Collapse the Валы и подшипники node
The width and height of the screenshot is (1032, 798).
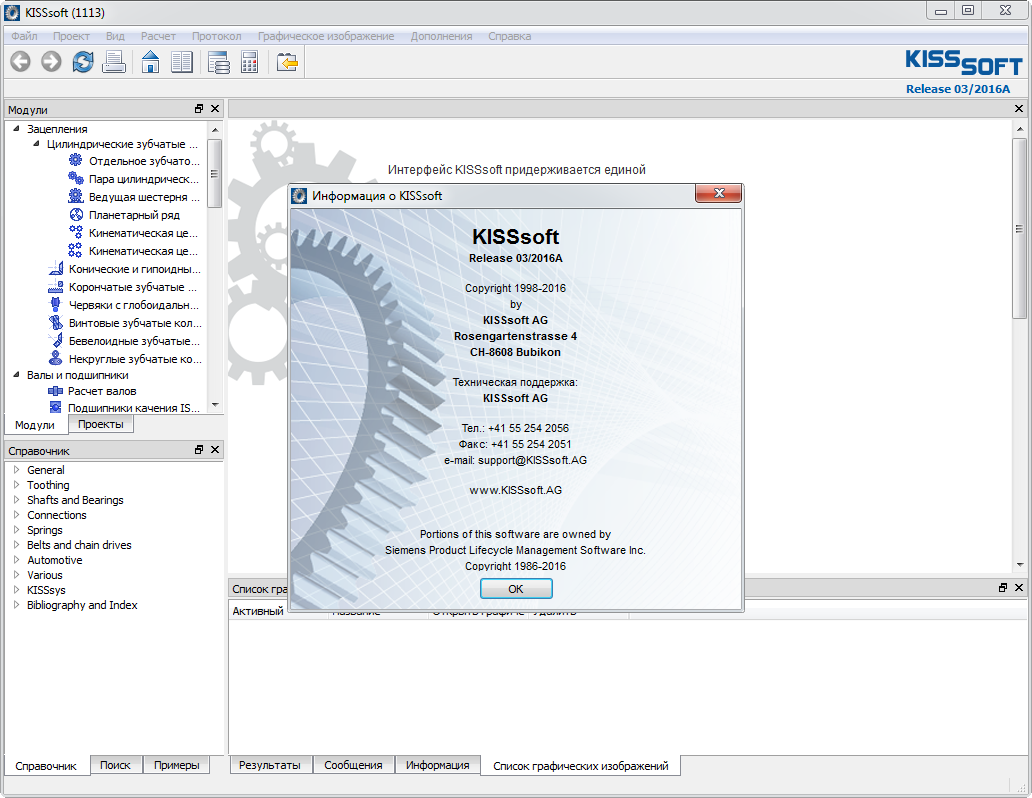(x=16, y=375)
